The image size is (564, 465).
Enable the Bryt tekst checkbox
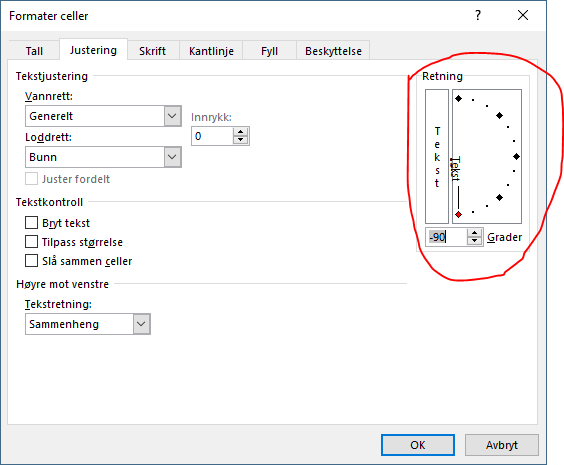click(31, 223)
